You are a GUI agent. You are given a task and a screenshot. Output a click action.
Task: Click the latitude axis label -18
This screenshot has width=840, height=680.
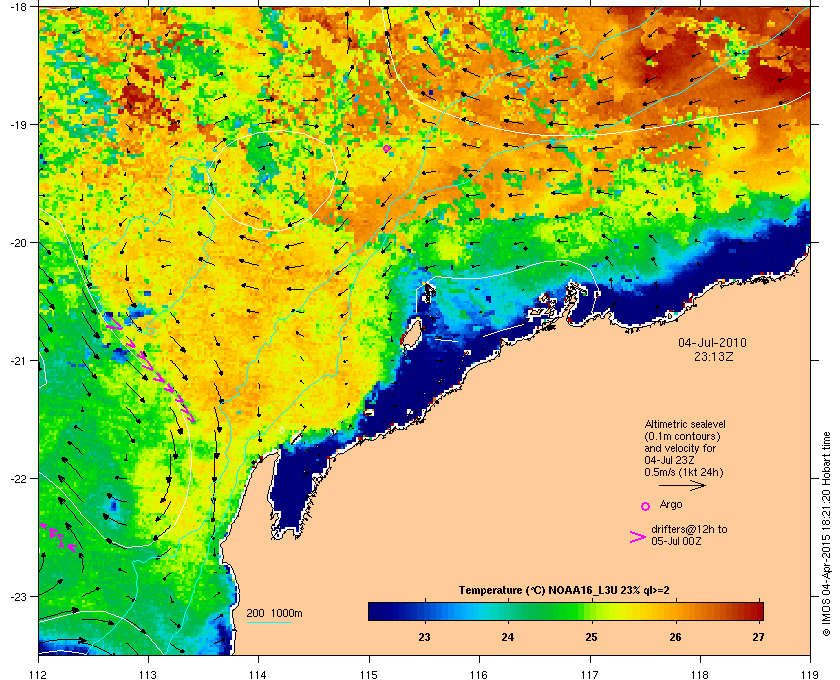pos(18,6)
